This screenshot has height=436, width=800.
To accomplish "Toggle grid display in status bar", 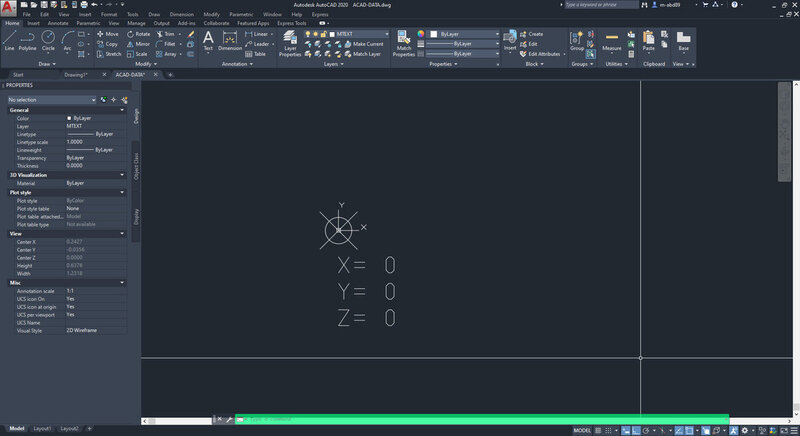I will 598,430.
